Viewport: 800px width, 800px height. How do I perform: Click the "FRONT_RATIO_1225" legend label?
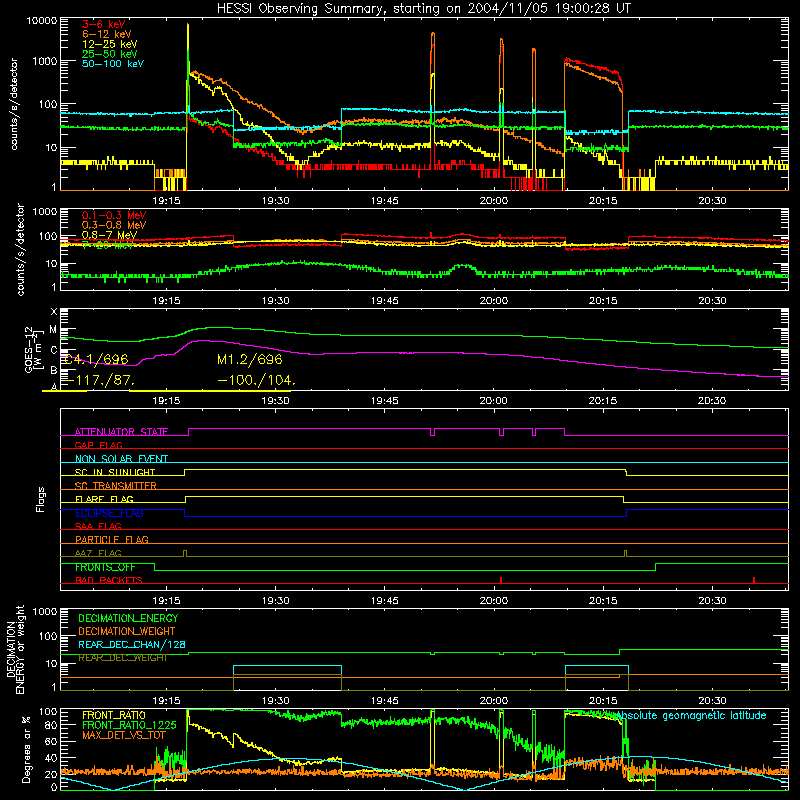pos(129,725)
